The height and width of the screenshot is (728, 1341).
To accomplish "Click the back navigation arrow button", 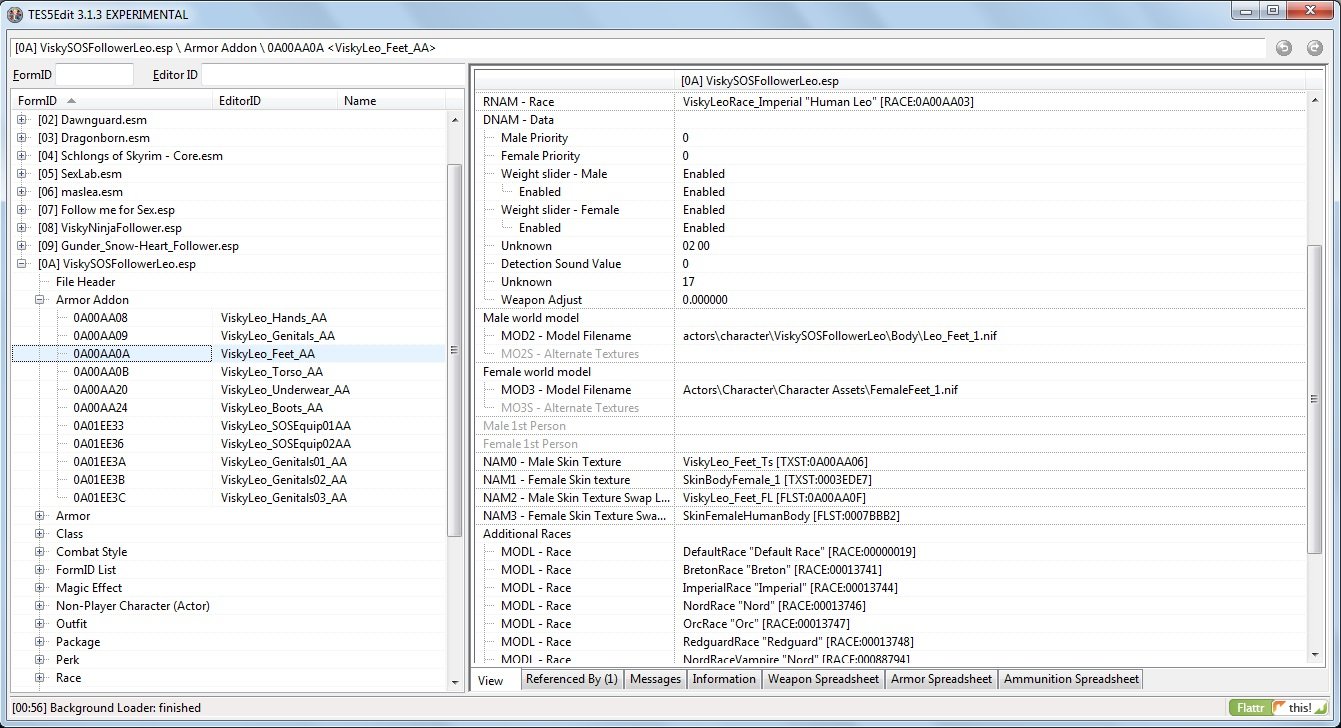I will pyautogui.click(x=1285, y=48).
